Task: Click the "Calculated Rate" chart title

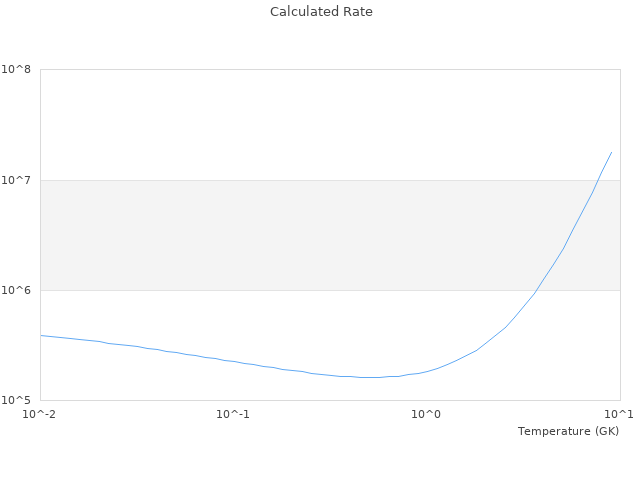Action: (320, 12)
